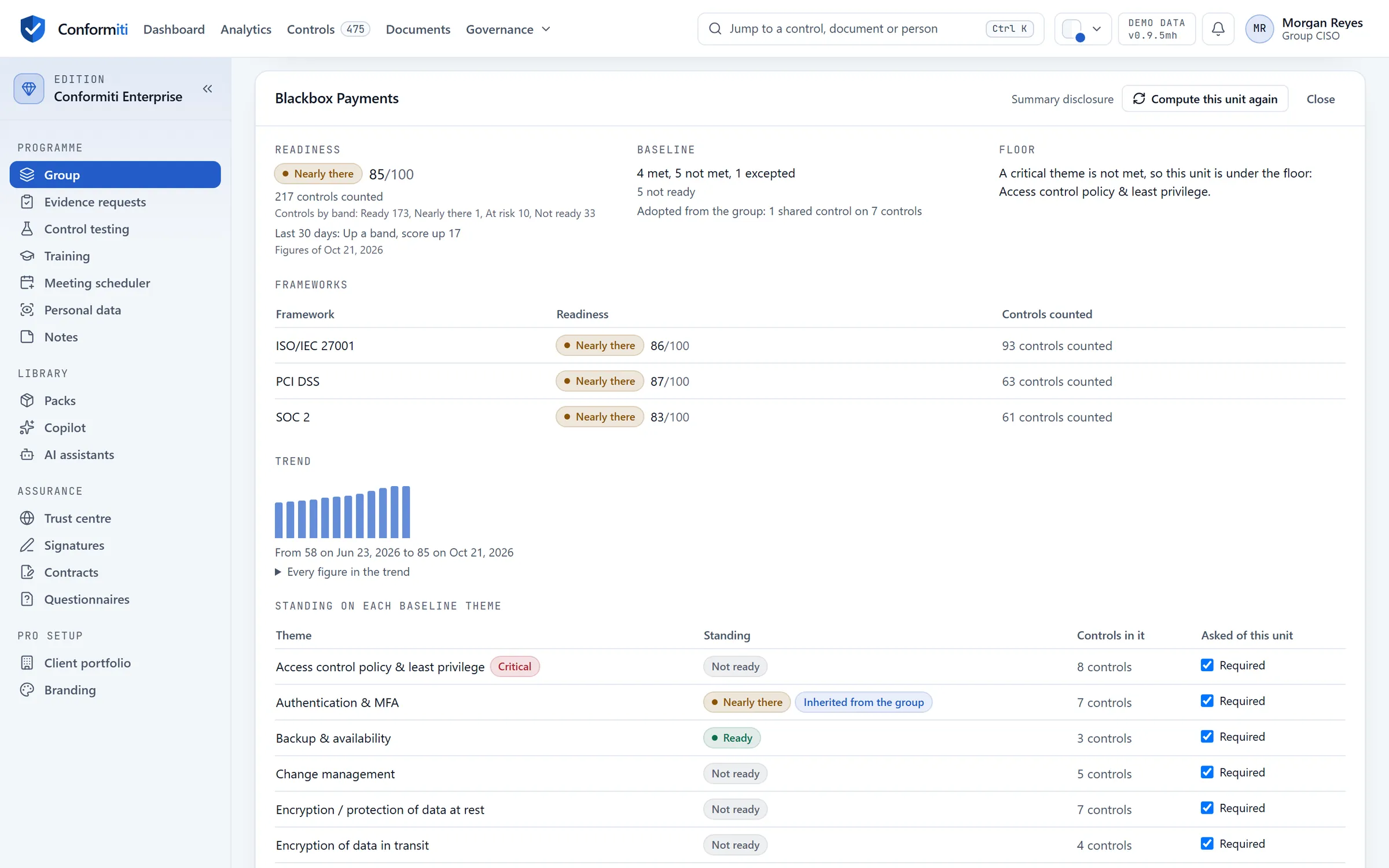The width and height of the screenshot is (1389, 868).
Task: Click the Control testing flask icon
Action: point(27,229)
